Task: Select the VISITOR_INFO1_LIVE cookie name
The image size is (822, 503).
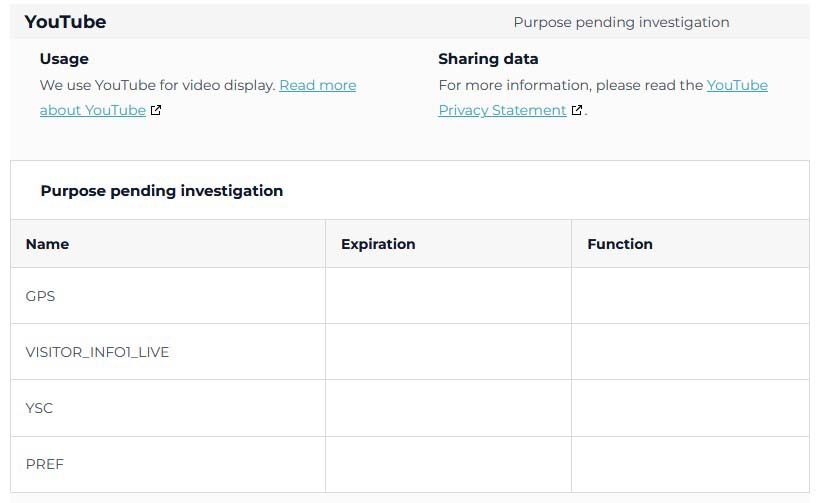Action: [x=97, y=352]
